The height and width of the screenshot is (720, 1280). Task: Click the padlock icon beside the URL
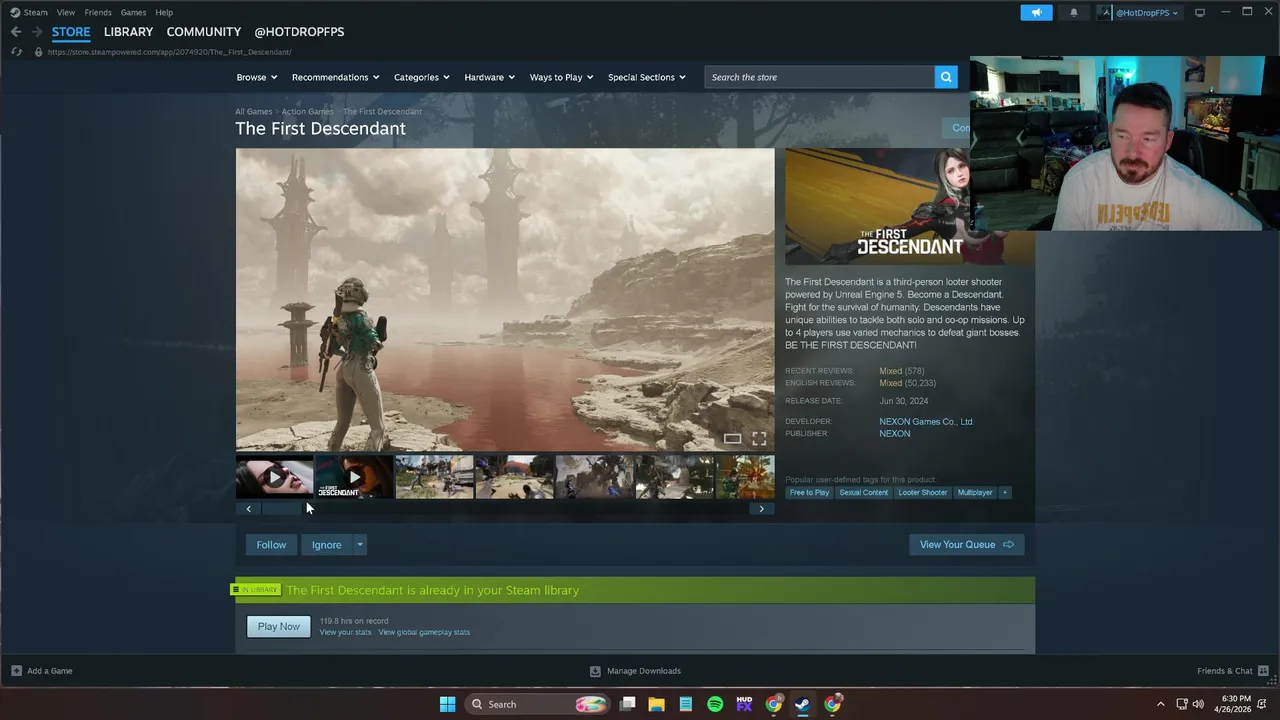click(x=38, y=52)
